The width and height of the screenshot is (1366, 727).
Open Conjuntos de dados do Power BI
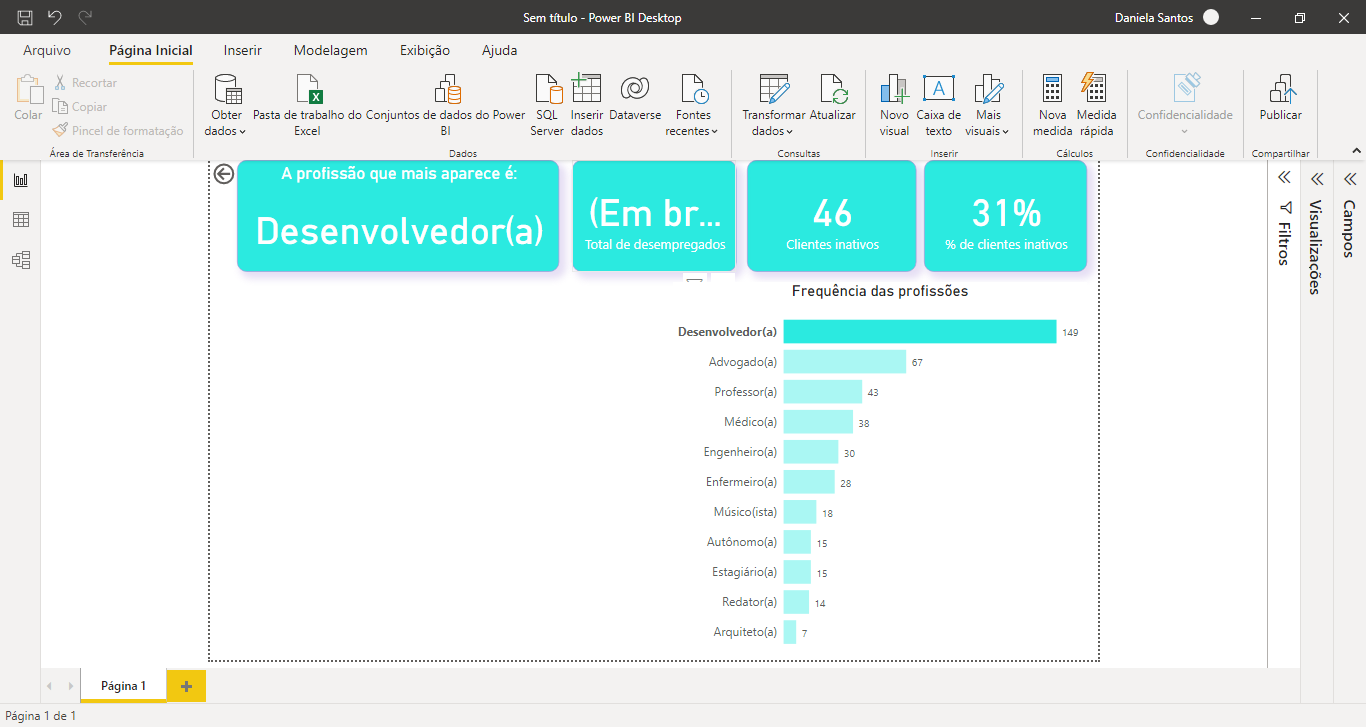point(446,105)
